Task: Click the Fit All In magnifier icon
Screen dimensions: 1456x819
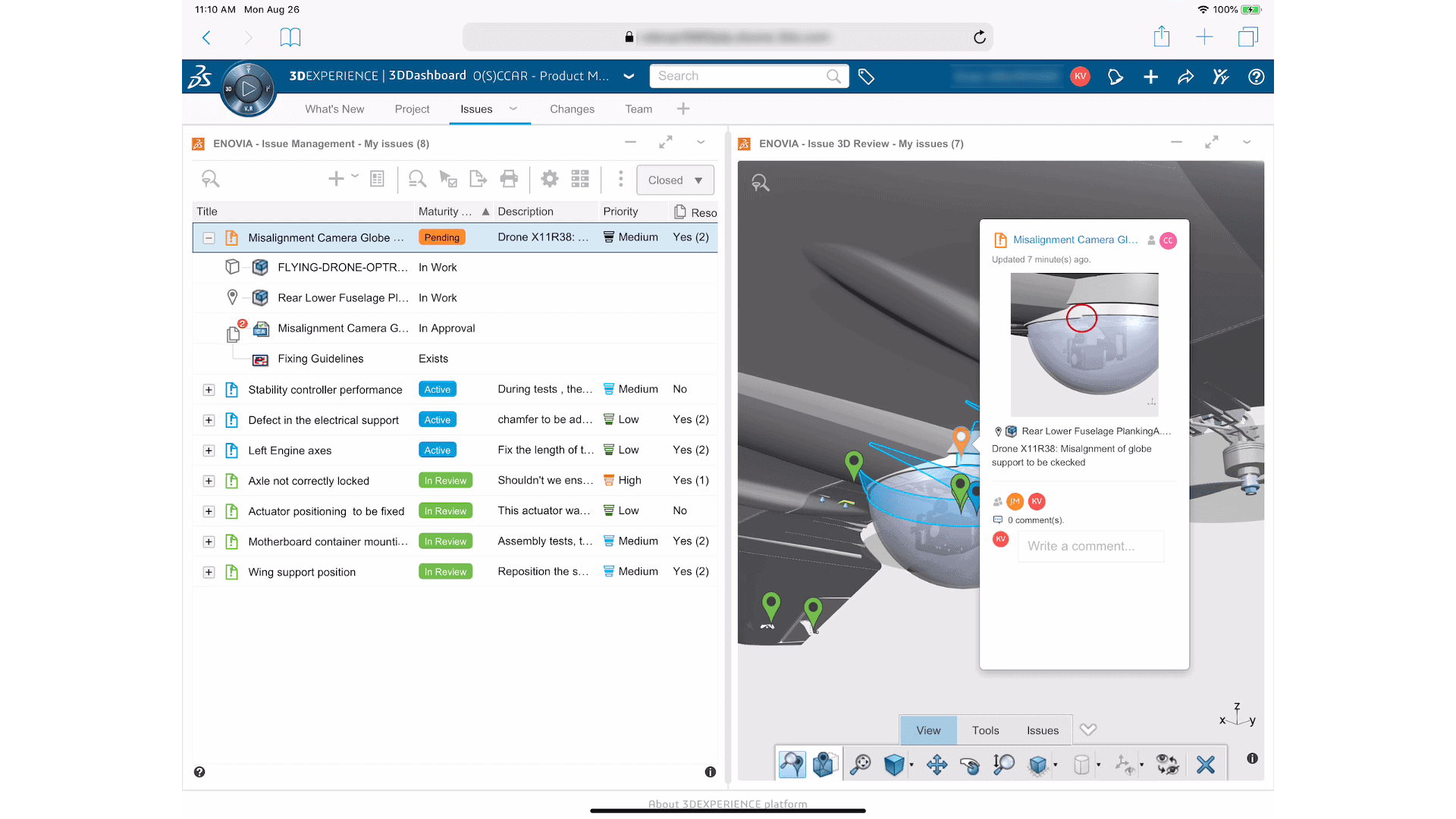Action: click(x=861, y=764)
